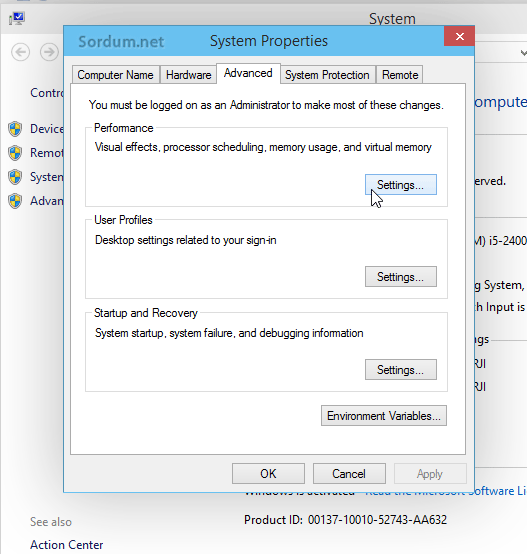Screen dimensions: 527x554
Task: Open the Remote tab
Action: coord(400,75)
